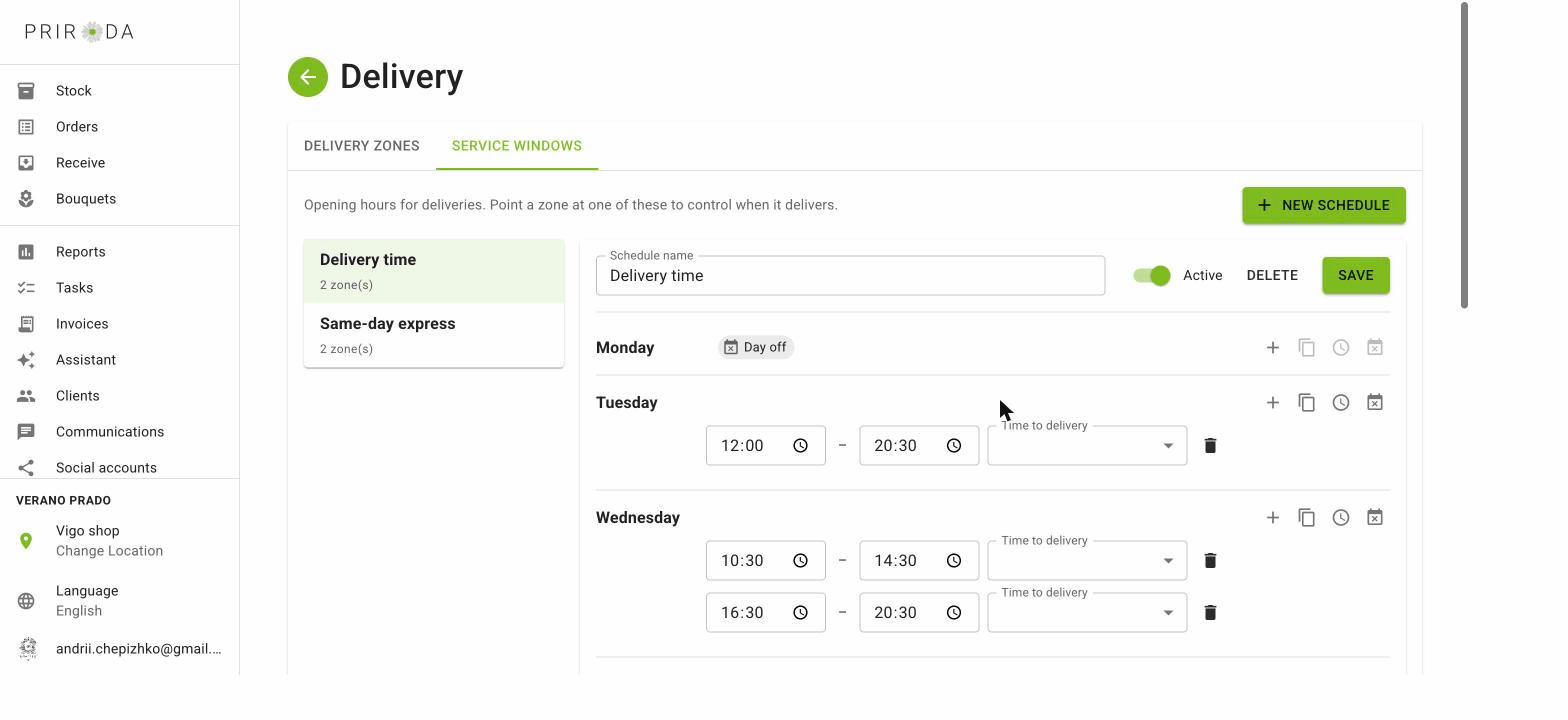Open Time to delivery for Wednesday 10:30 slot
The image size is (1568, 720).
point(1087,561)
